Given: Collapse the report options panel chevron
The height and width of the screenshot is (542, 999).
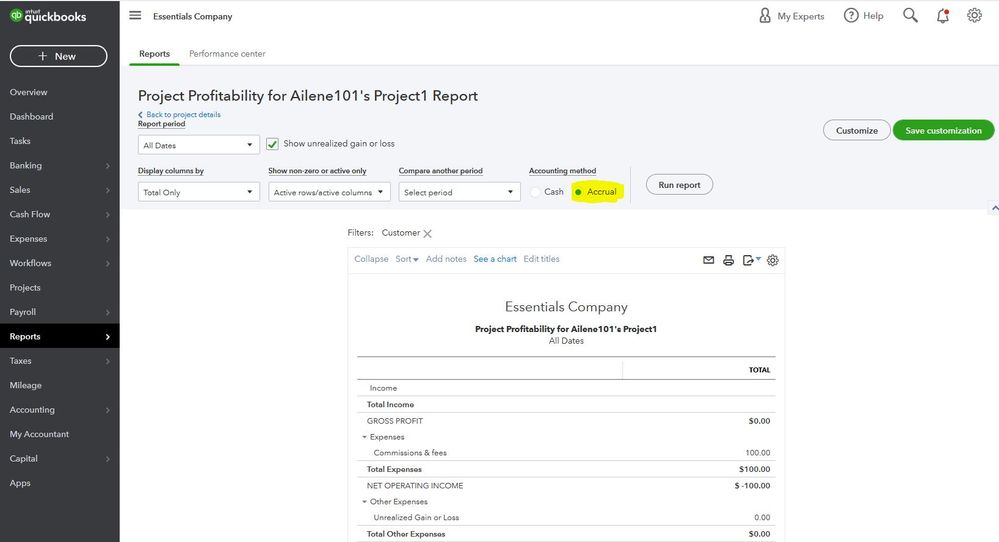Looking at the screenshot, I should click(x=994, y=208).
